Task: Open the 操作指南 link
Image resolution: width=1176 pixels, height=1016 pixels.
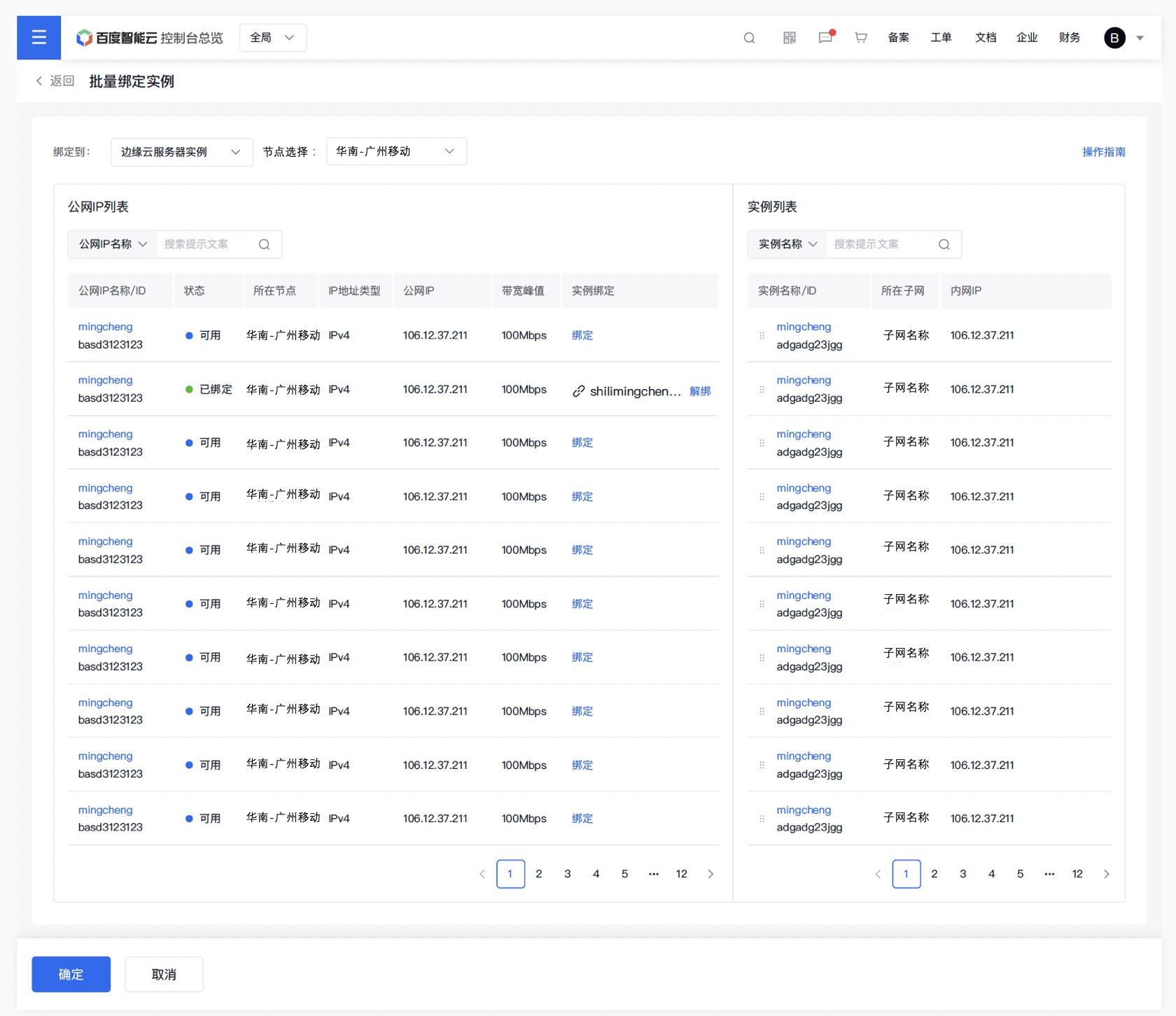Action: point(1104,152)
